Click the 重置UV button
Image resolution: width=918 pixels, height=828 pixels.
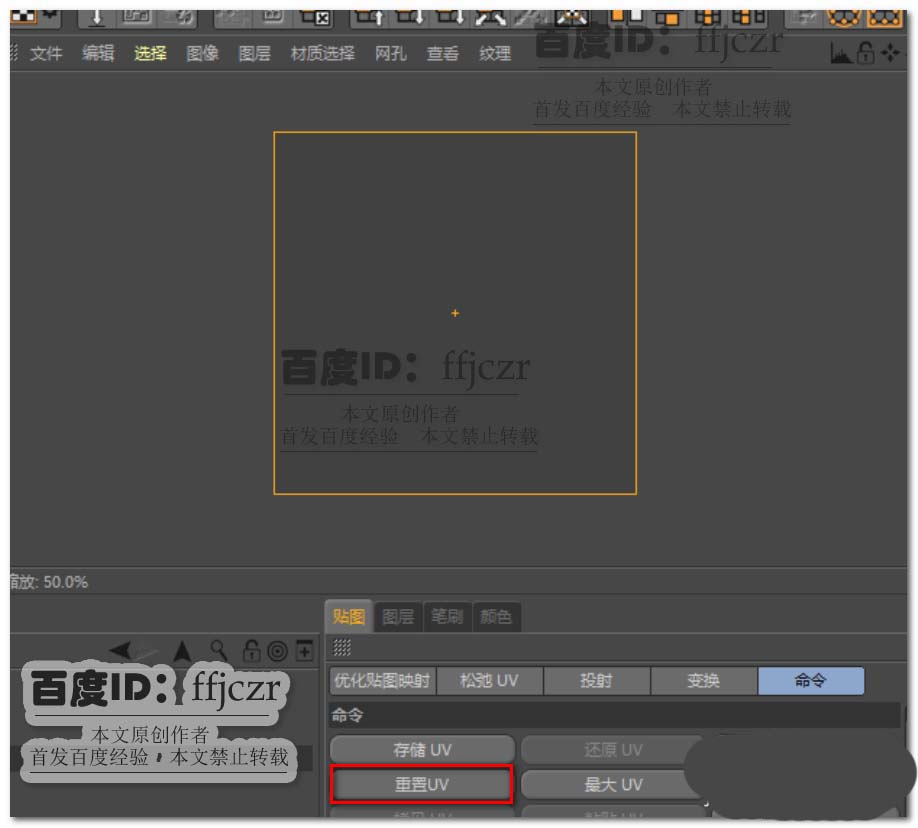[x=422, y=784]
